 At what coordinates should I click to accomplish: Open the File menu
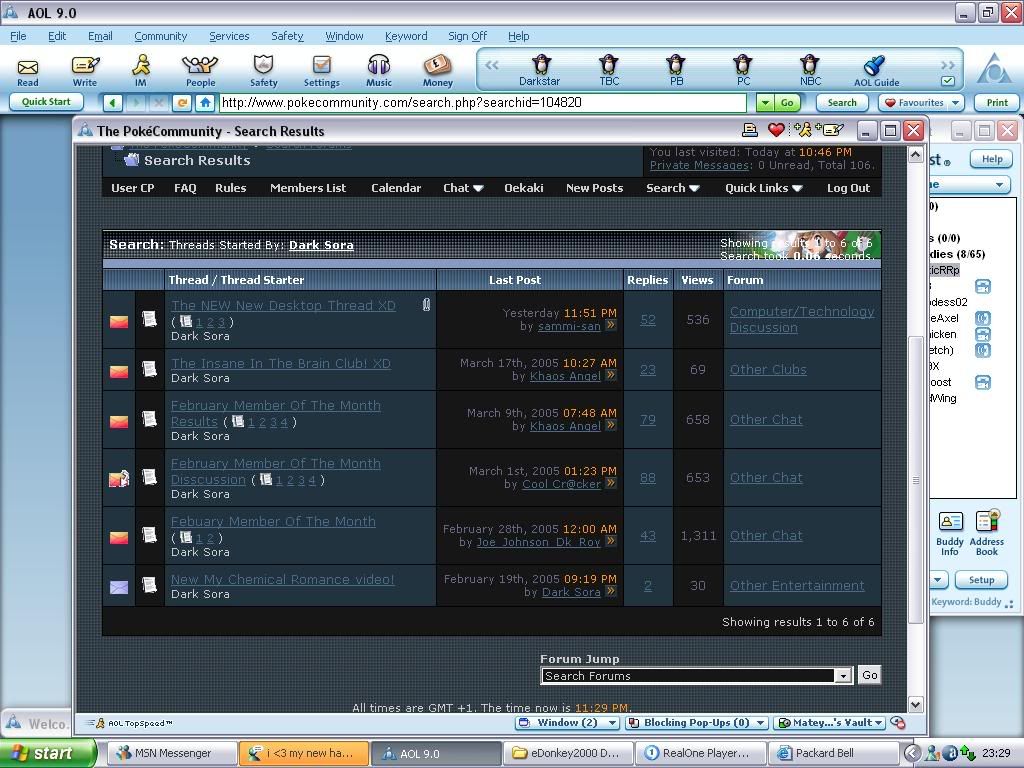18,36
